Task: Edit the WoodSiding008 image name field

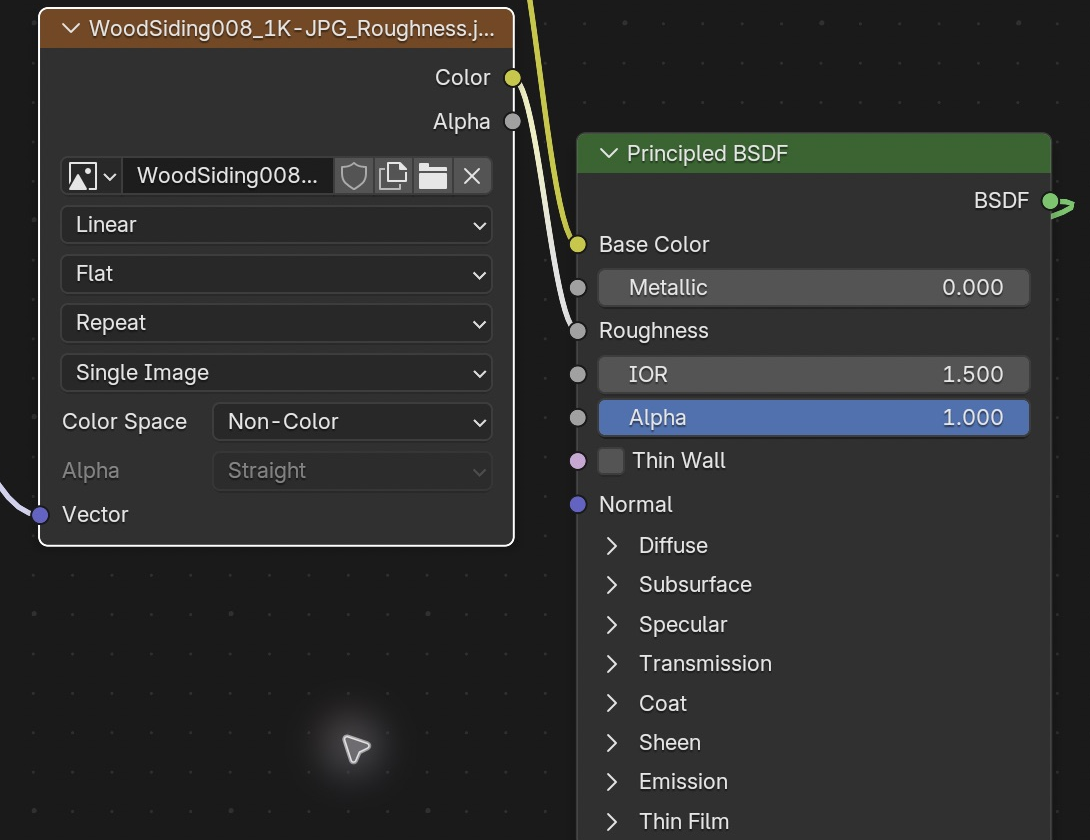Action: (x=227, y=176)
